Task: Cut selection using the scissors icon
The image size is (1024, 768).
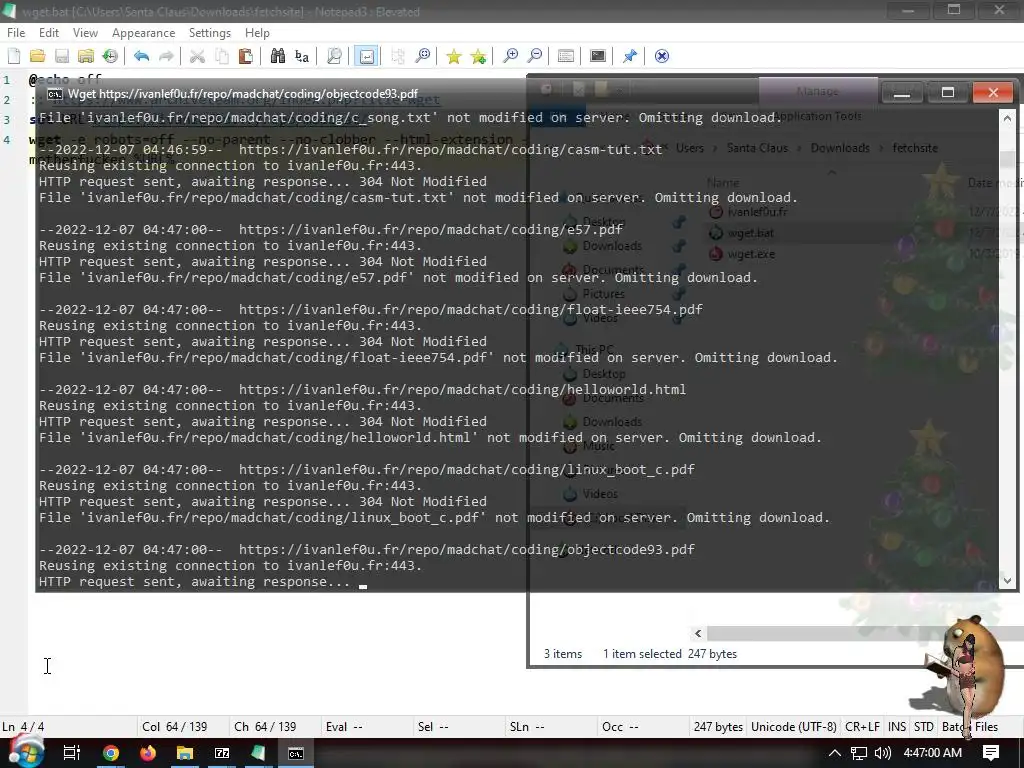Action: point(197,56)
